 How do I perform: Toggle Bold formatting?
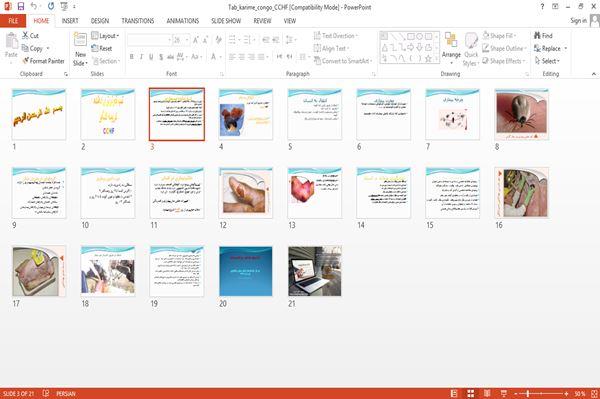[x=132, y=57]
